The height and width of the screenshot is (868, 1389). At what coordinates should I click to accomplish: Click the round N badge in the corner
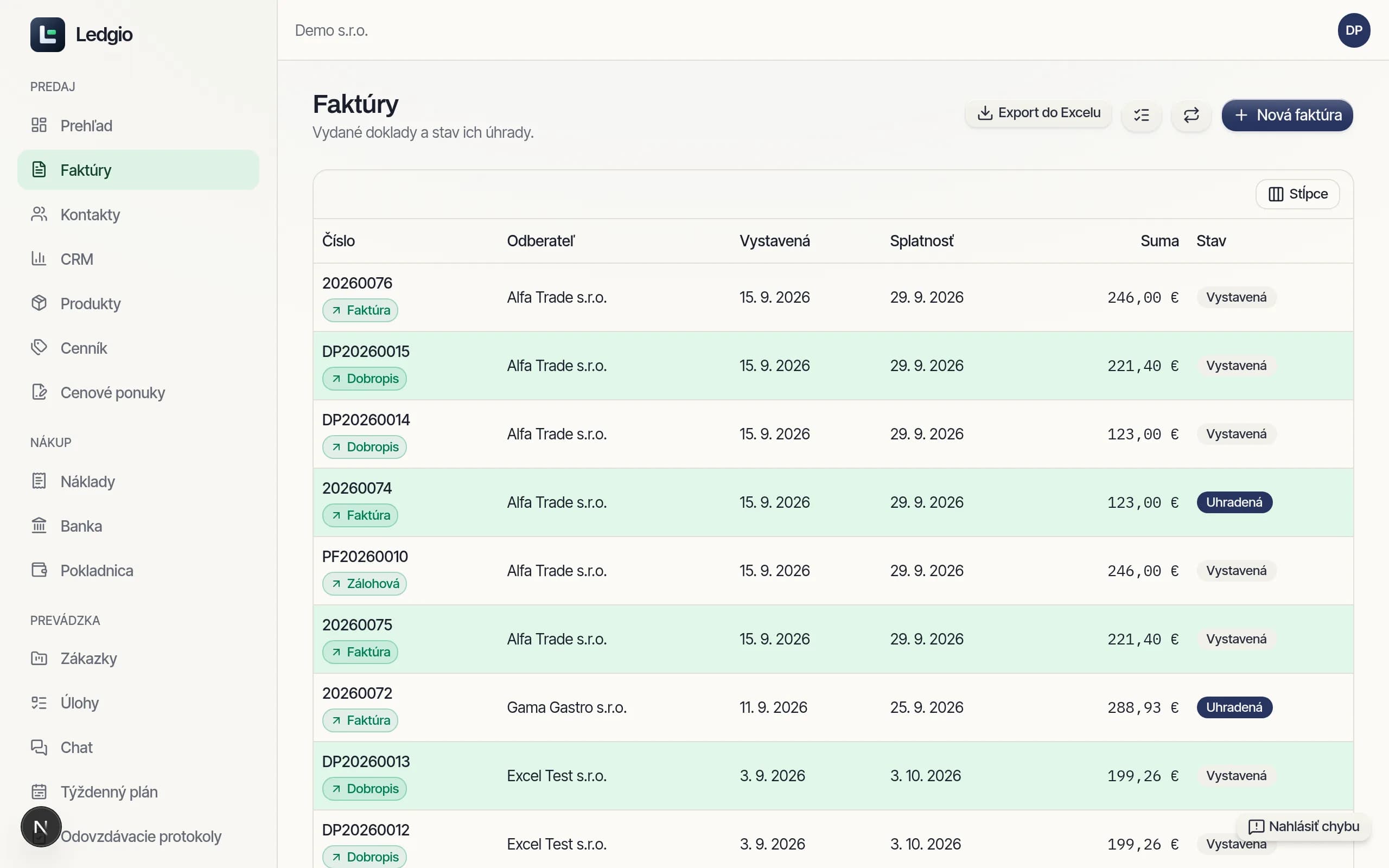(x=41, y=827)
